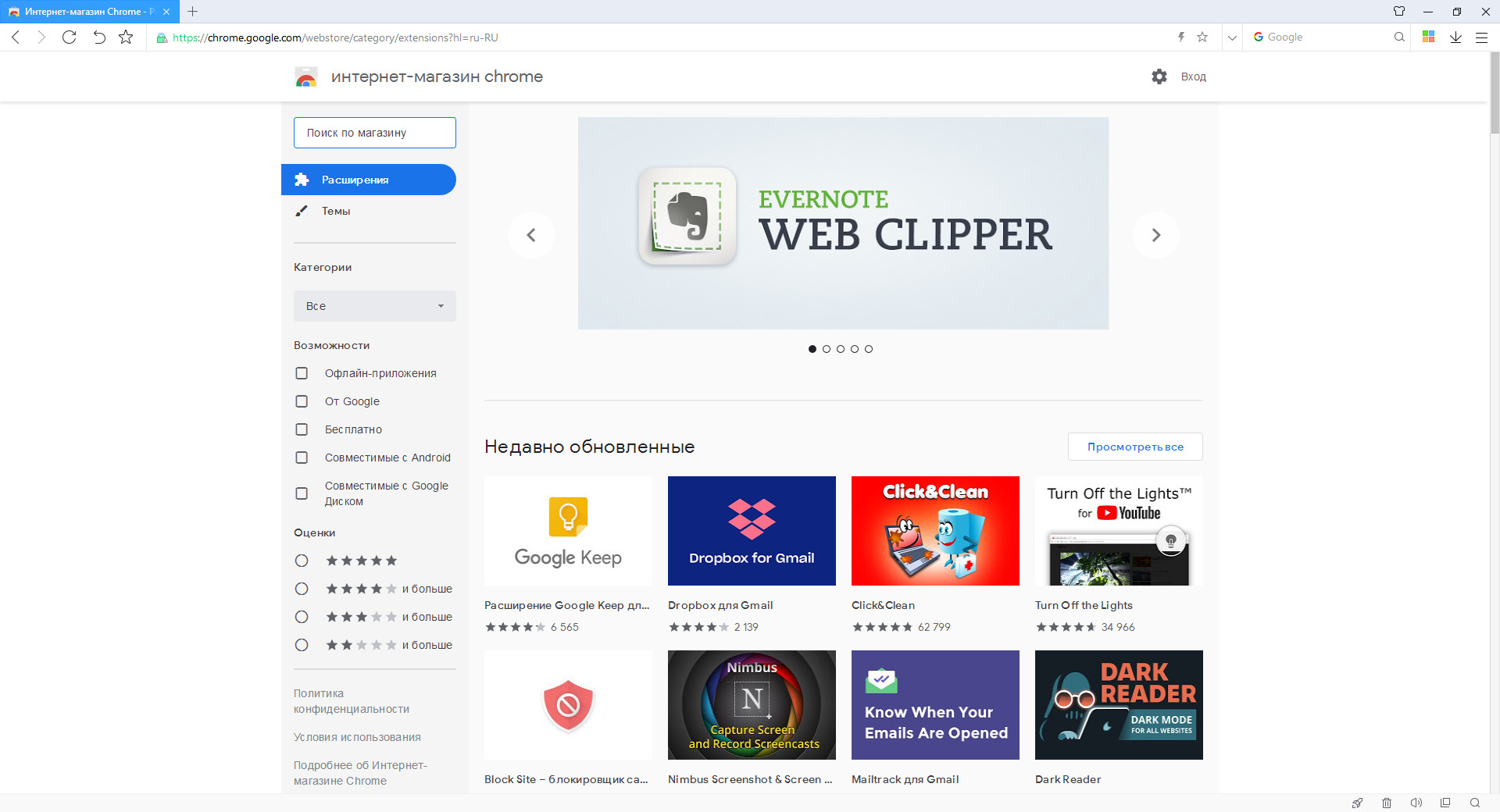Screen dimensions: 1500x812
Task: Open Условия использования link
Action: pos(357,737)
